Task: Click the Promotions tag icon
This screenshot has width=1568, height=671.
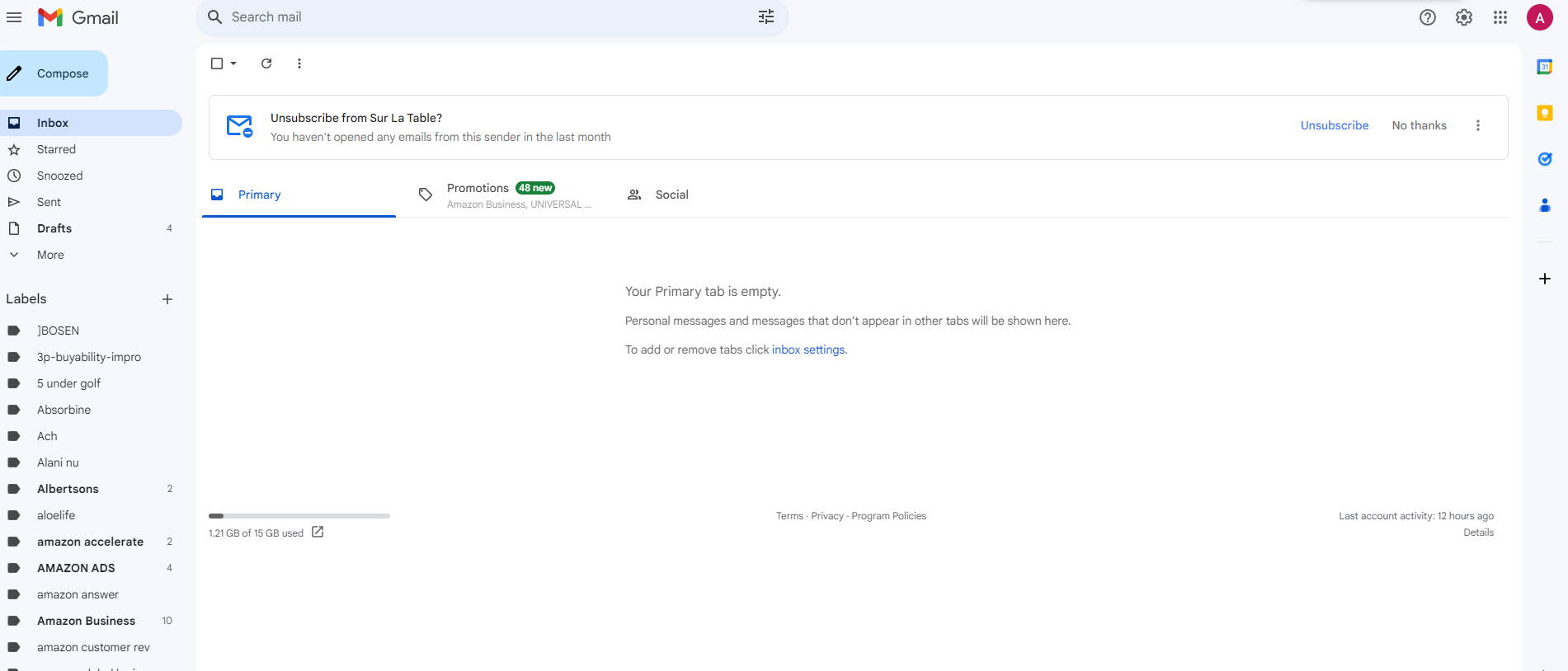Action: click(x=426, y=195)
